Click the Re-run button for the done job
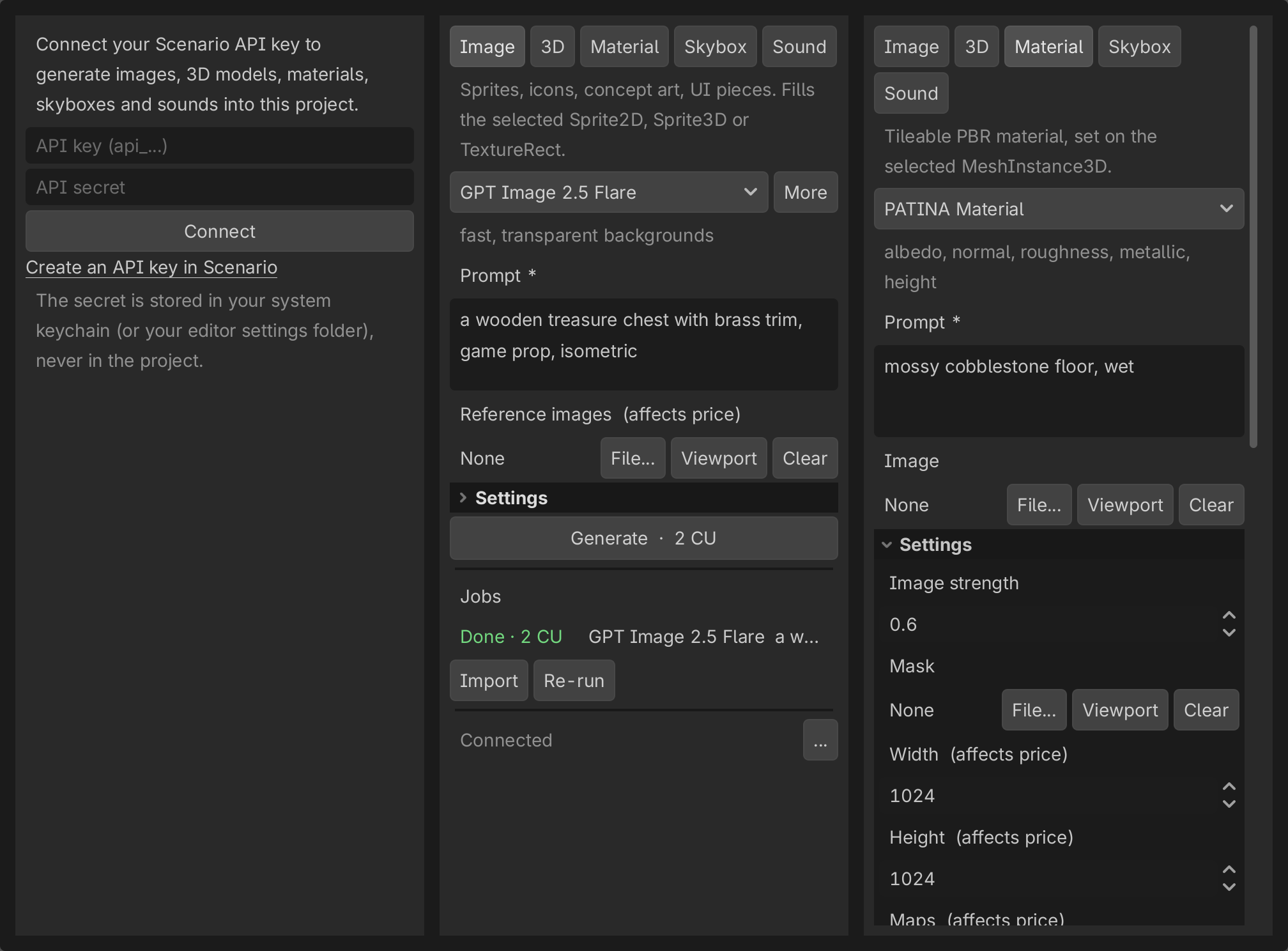Viewport: 1288px width, 951px height. click(x=574, y=681)
